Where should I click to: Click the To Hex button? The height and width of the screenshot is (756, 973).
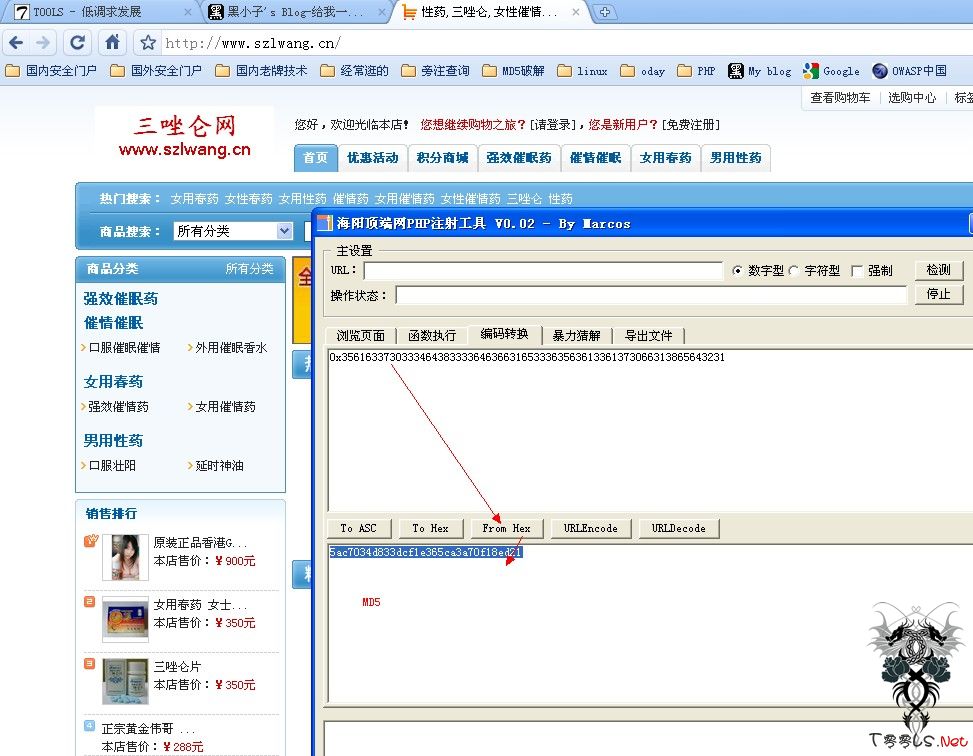pos(431,528)
